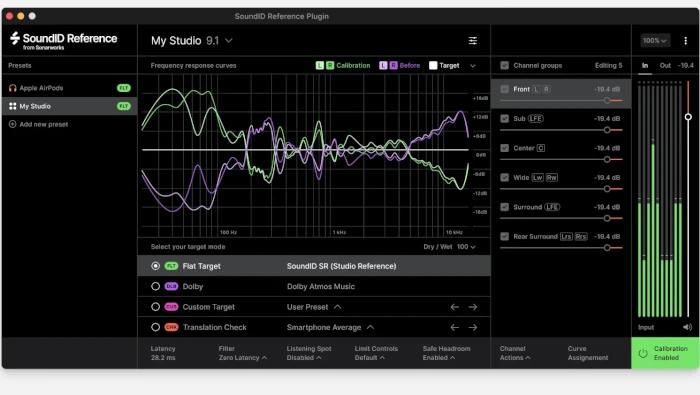Screen dimensions: 700x395
Task: Open the My Studio 9.1 preset dropdown
Action: [192, 41]
